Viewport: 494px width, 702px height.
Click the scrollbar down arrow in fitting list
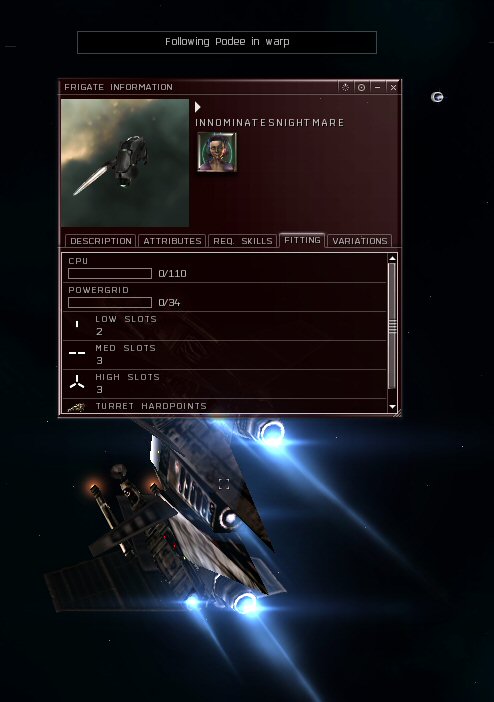393,407
